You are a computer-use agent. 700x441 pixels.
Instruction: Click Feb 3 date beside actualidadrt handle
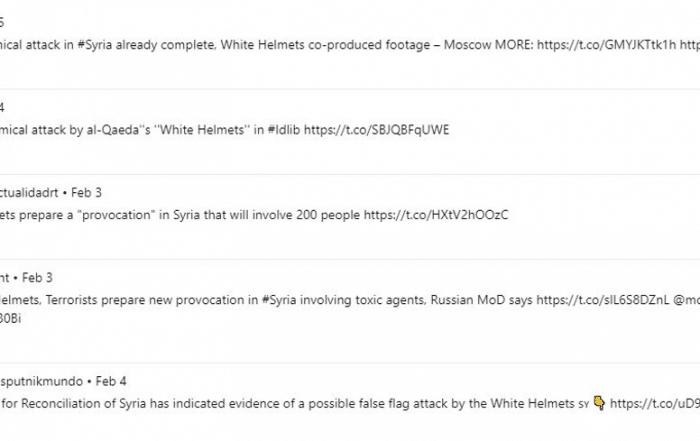pos(86,193)
